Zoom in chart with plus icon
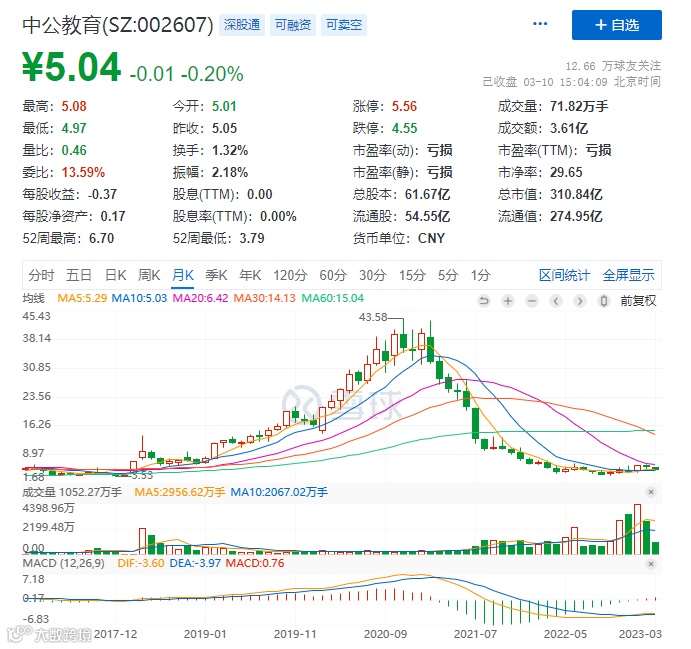 (x=508, y=301)
